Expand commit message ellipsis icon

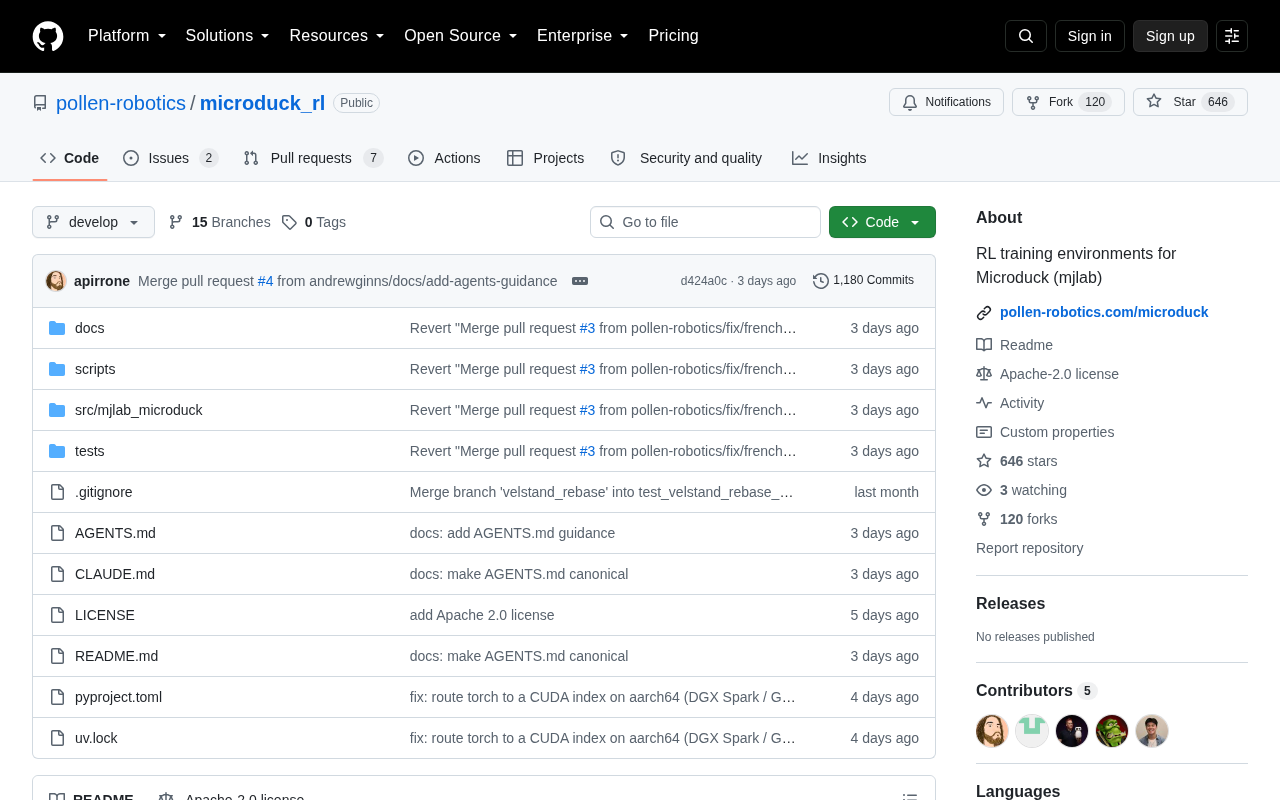click(x=580, y=281)
